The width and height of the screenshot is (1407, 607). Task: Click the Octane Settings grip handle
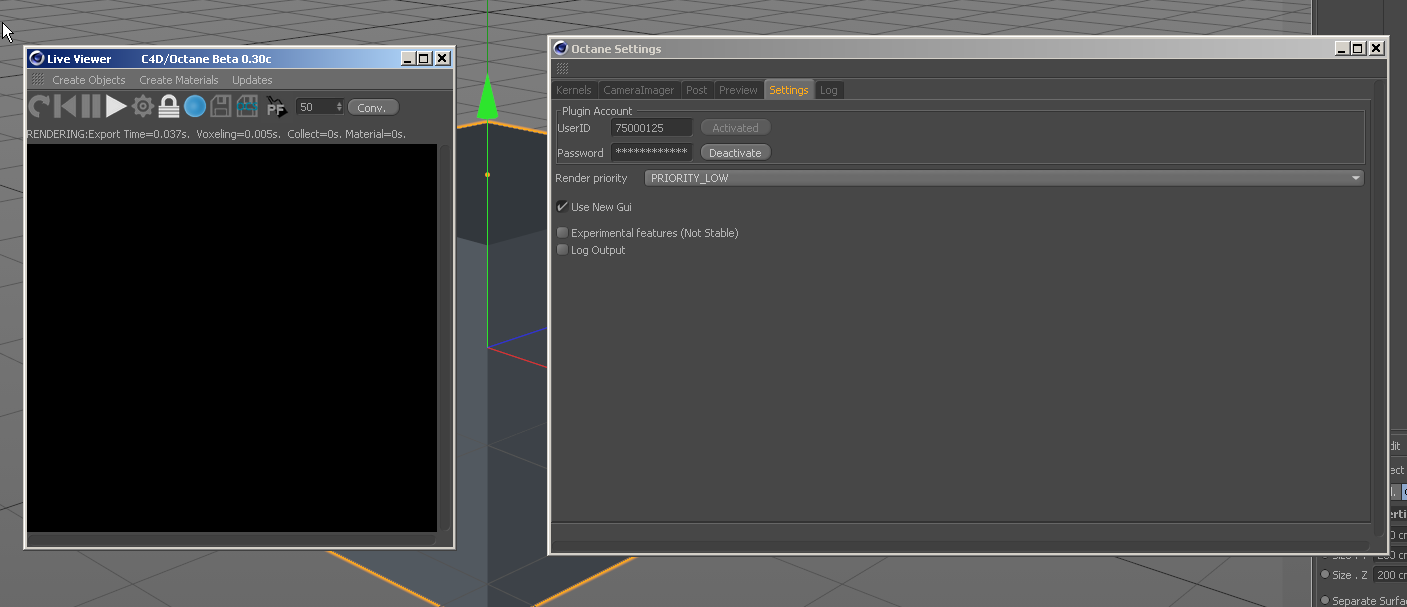coord(562,68)
